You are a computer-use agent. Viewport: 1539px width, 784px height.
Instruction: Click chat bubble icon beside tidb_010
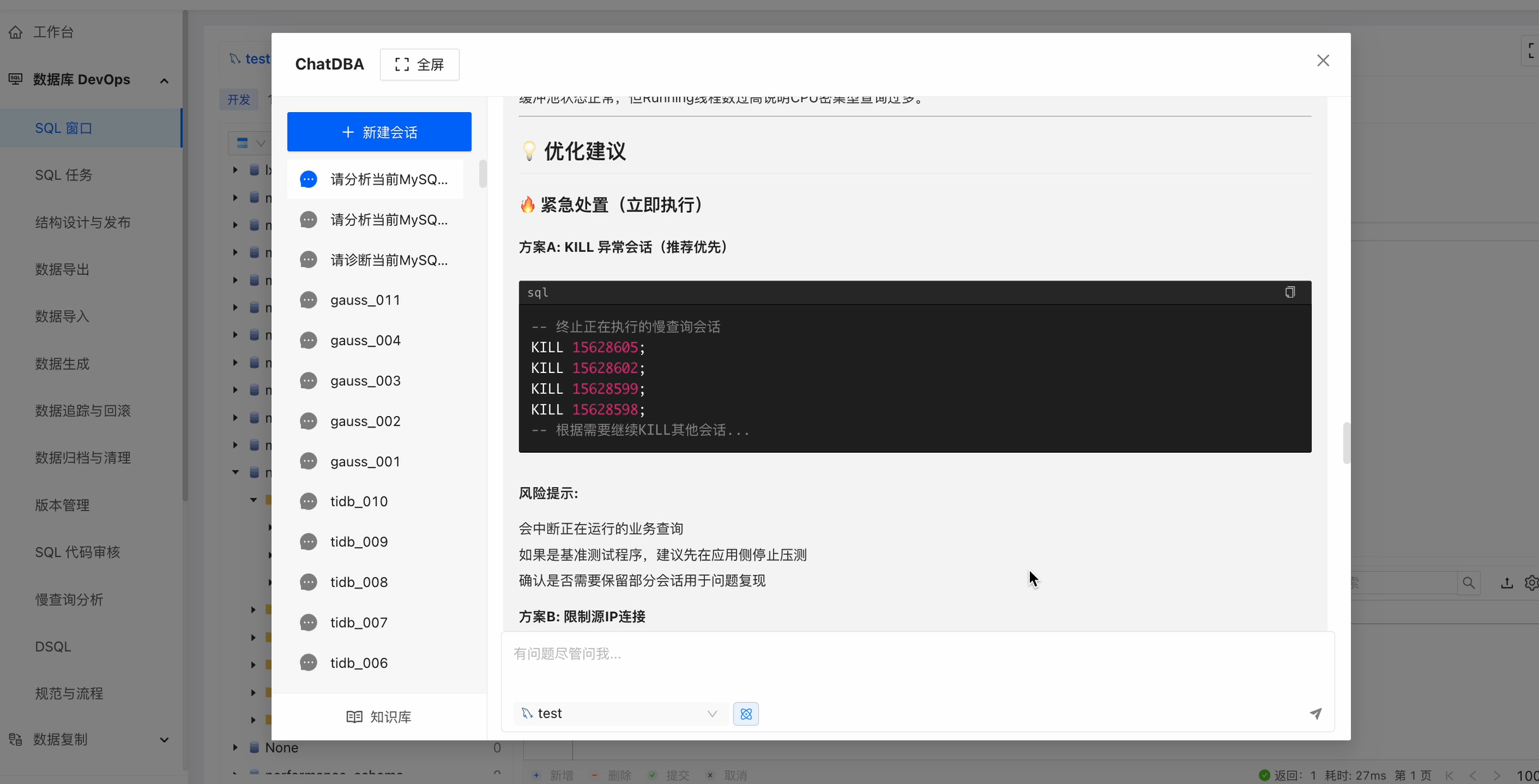[x=308, y=502]
